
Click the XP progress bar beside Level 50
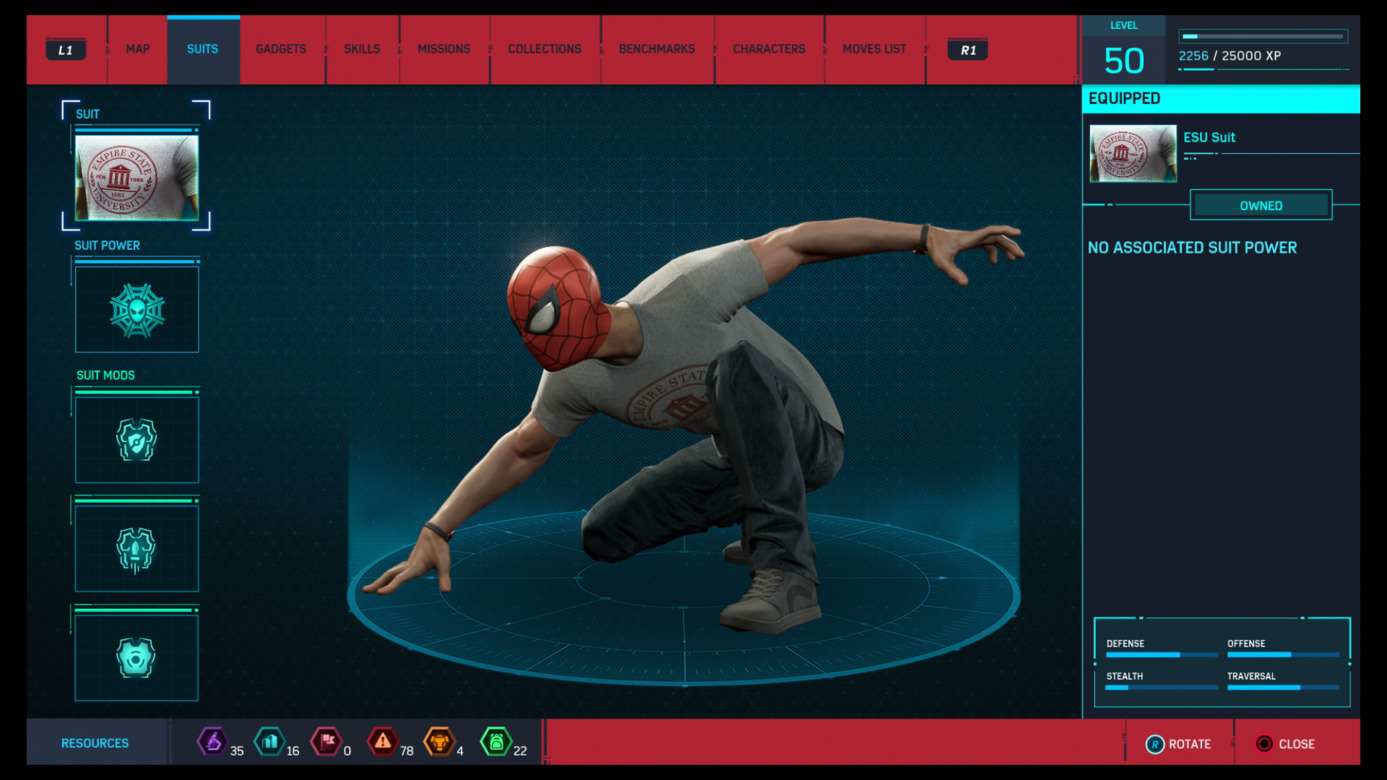(x=1263, y=37)
